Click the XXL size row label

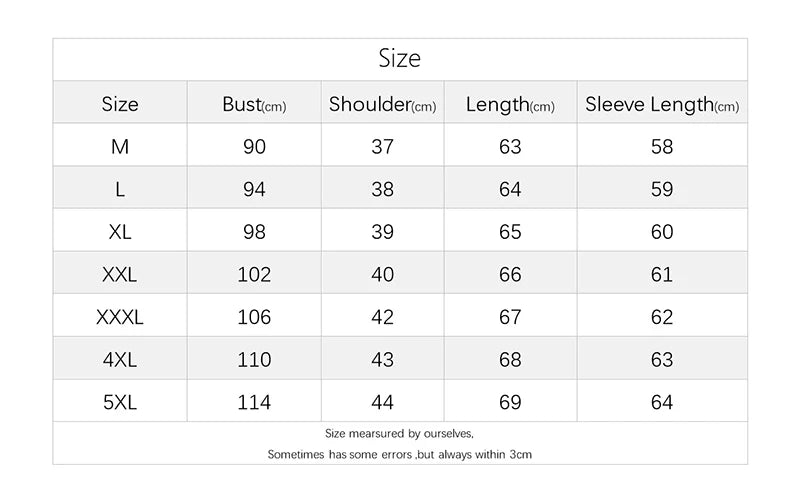[120, 275]
